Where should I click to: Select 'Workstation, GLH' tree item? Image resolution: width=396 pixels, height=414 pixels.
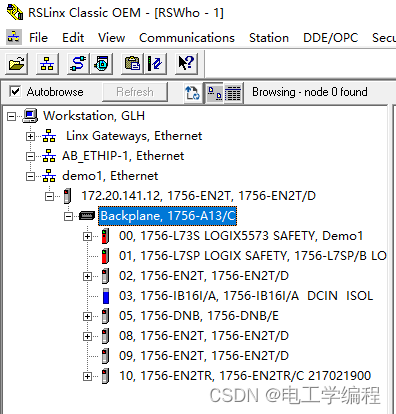coord(94,116)
